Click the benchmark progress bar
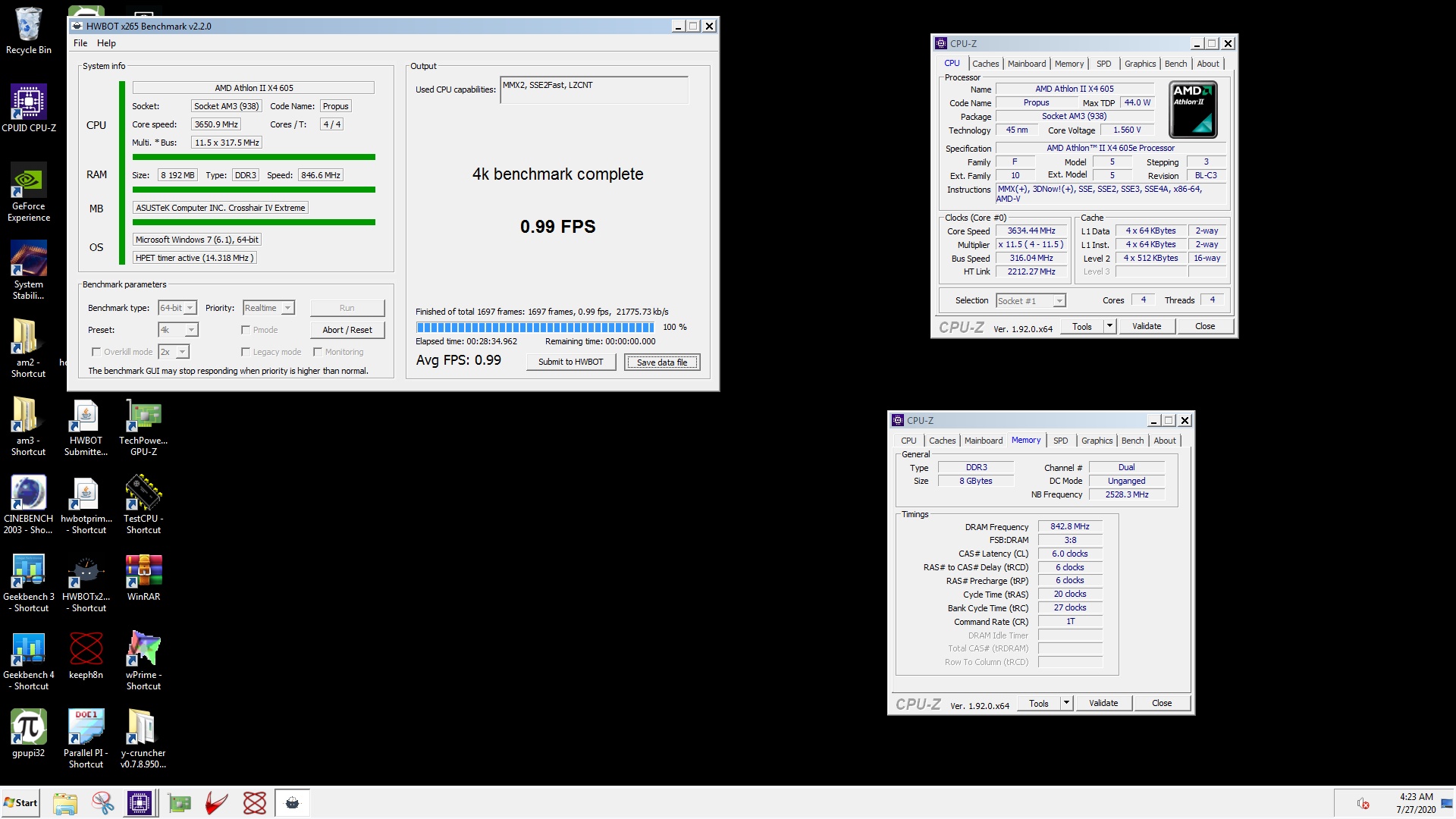Screen dimensions: 1456x819 tap(535, 328)
